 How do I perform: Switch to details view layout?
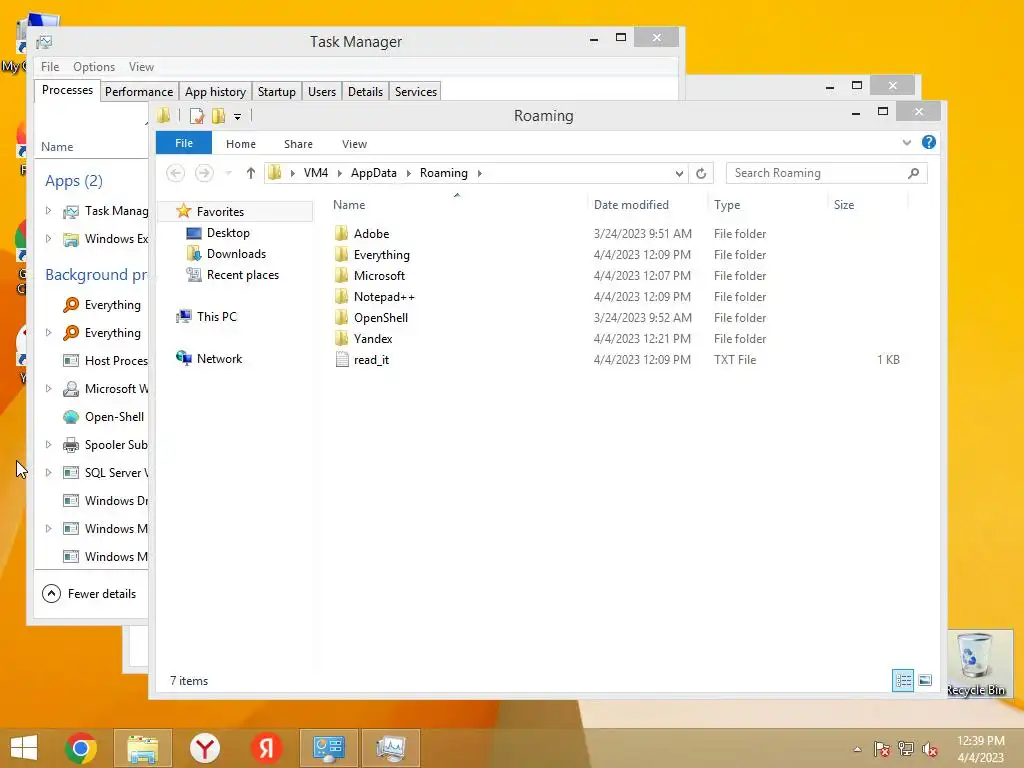(x=903, y=680)
